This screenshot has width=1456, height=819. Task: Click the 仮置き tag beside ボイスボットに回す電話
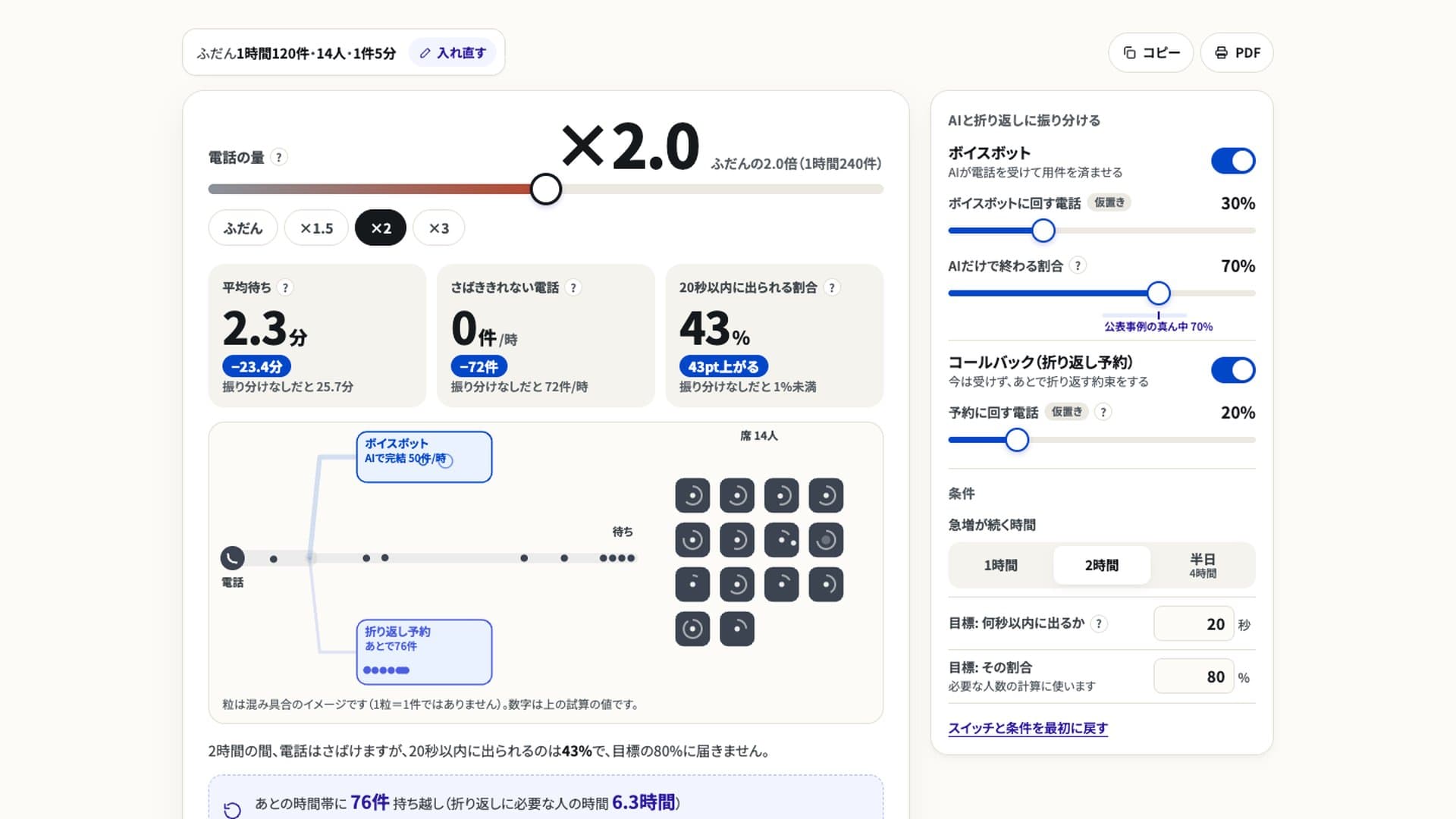1109,202
